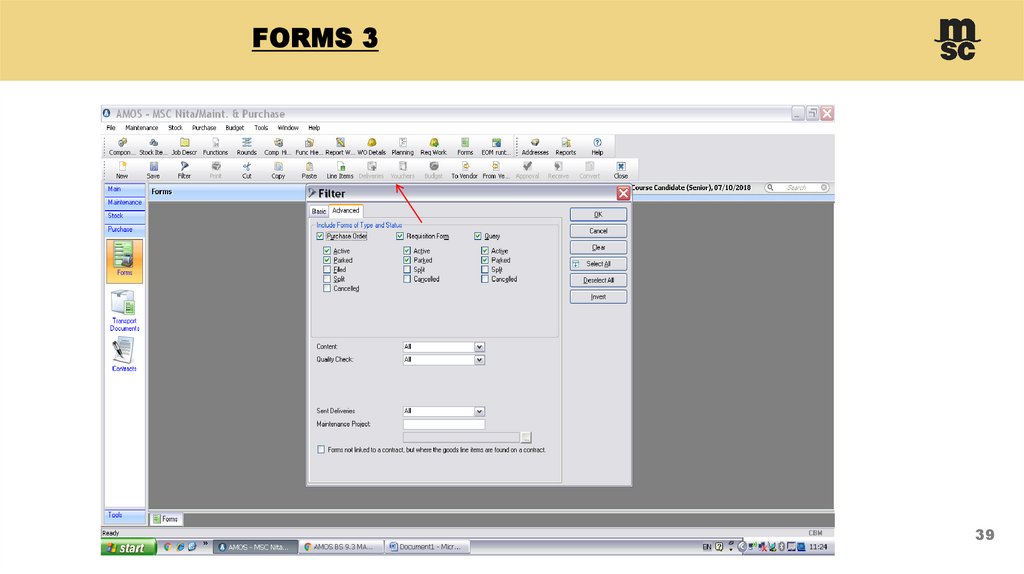Click the Filter toolbar icon
The width and height of the screenshot is (1024, 574).
click(184, 170)
